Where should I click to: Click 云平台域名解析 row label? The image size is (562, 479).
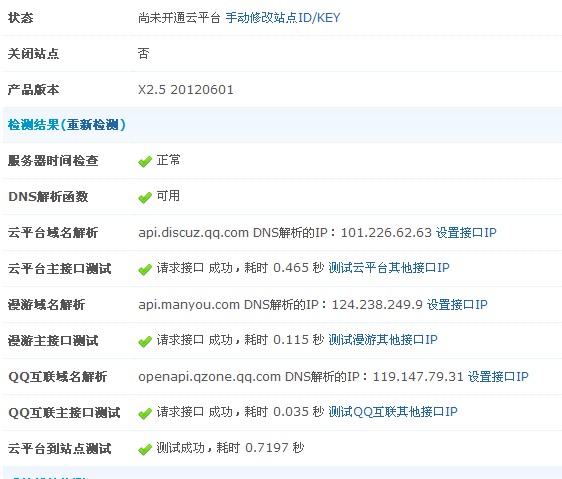(53, 233)
